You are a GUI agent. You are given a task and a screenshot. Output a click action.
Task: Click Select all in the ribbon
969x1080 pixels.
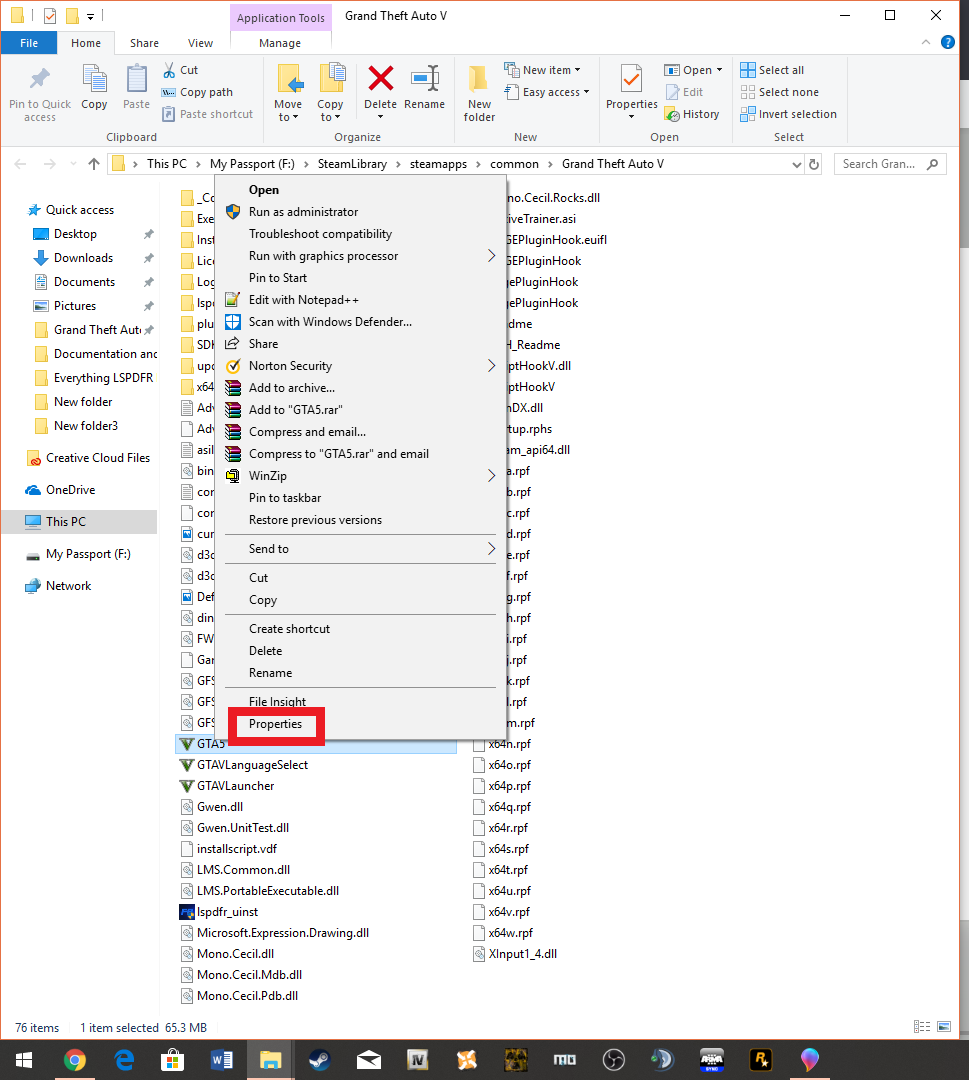[x=773, y=70]
